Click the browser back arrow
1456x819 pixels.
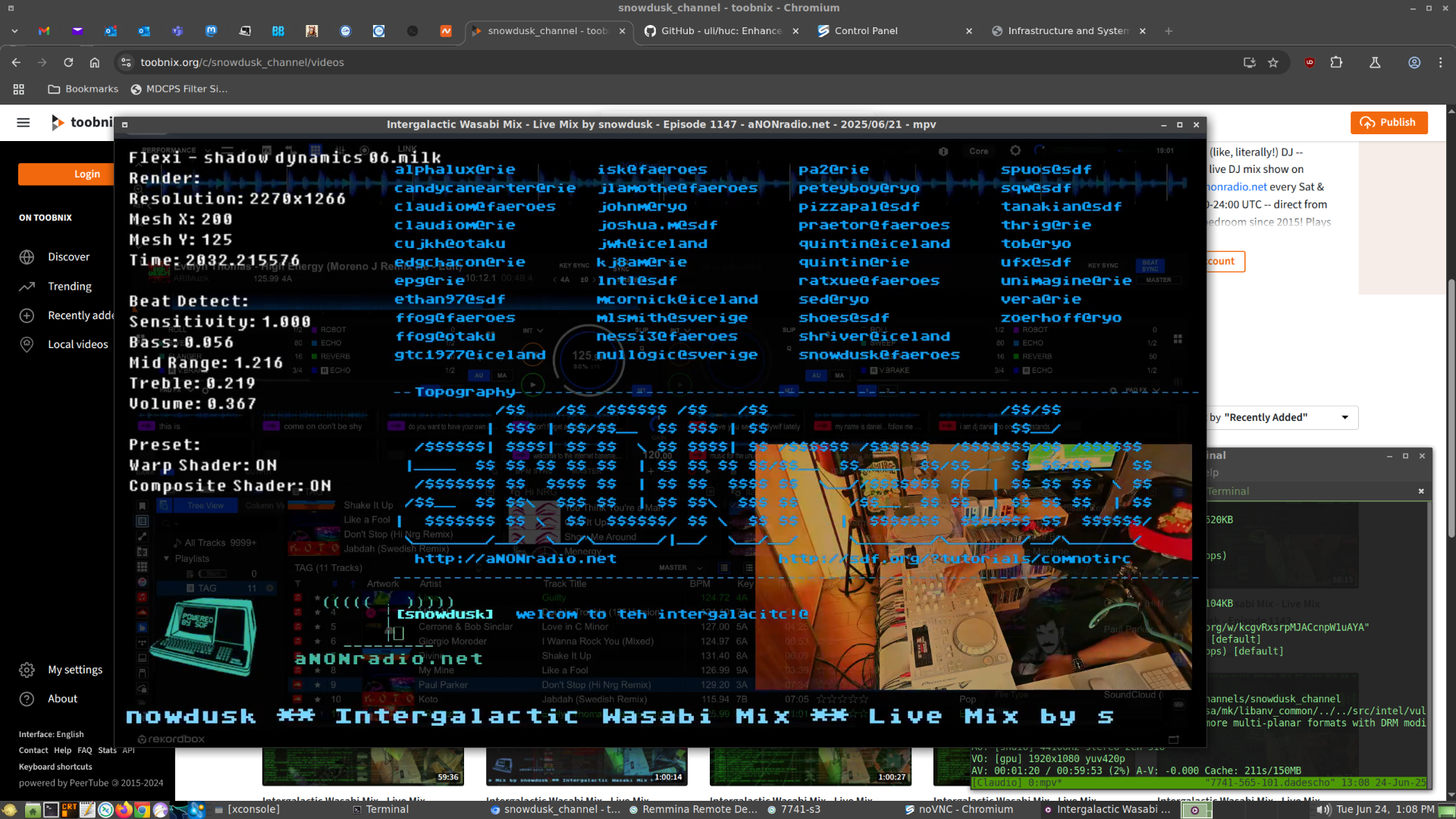click(17, 62)
